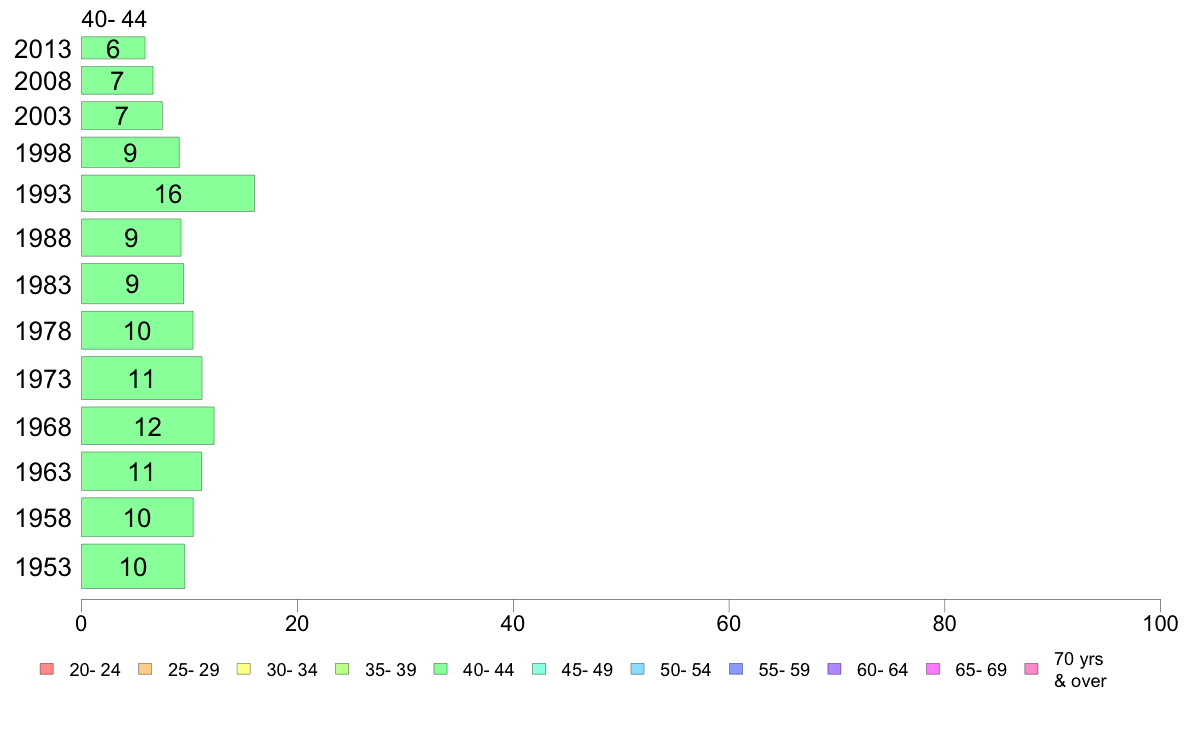Click the 70 yrs & over legend swatch
Viewport: 1188px width, 736px height.
(1031, 669)
